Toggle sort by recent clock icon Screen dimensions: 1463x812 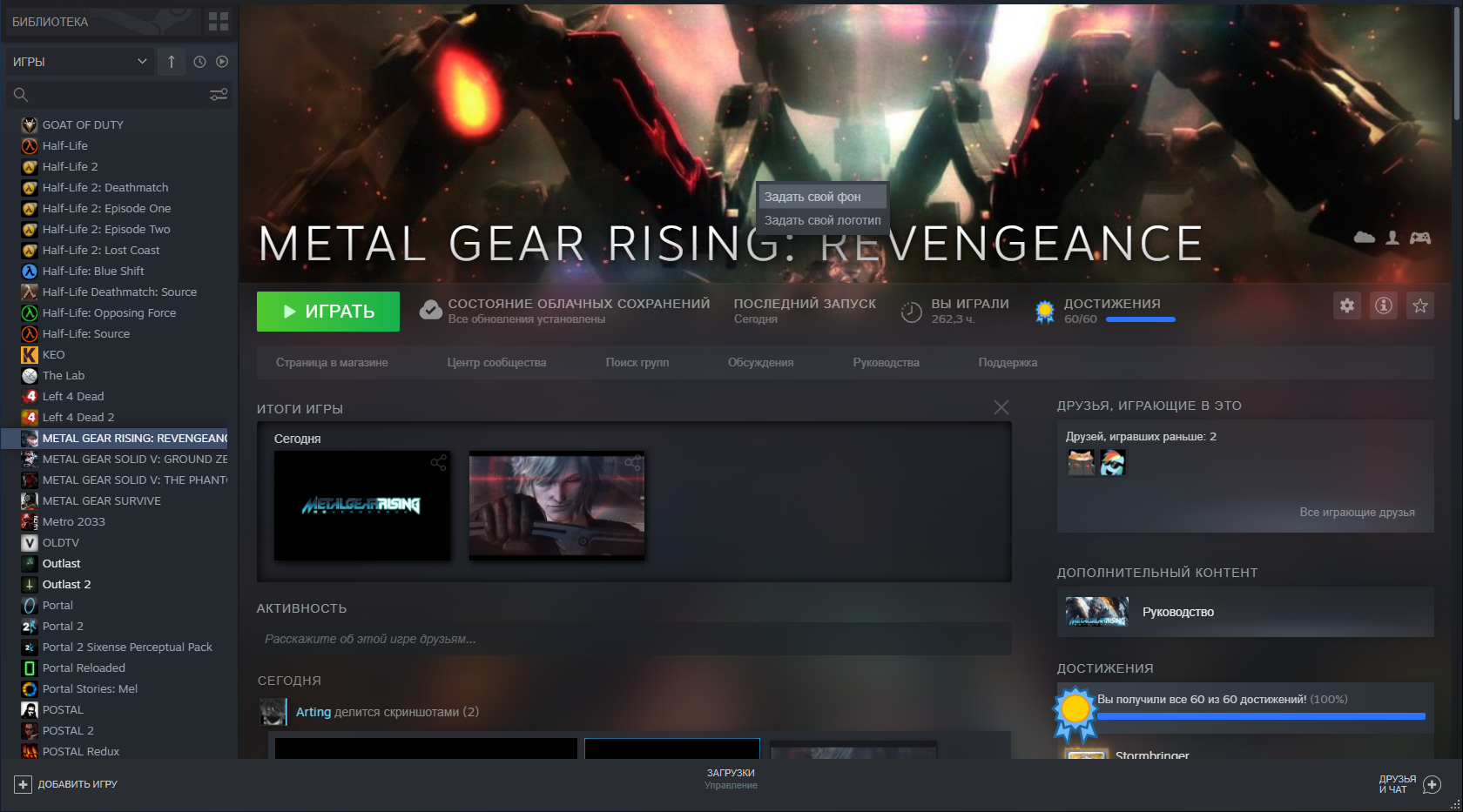coord(199,62)
